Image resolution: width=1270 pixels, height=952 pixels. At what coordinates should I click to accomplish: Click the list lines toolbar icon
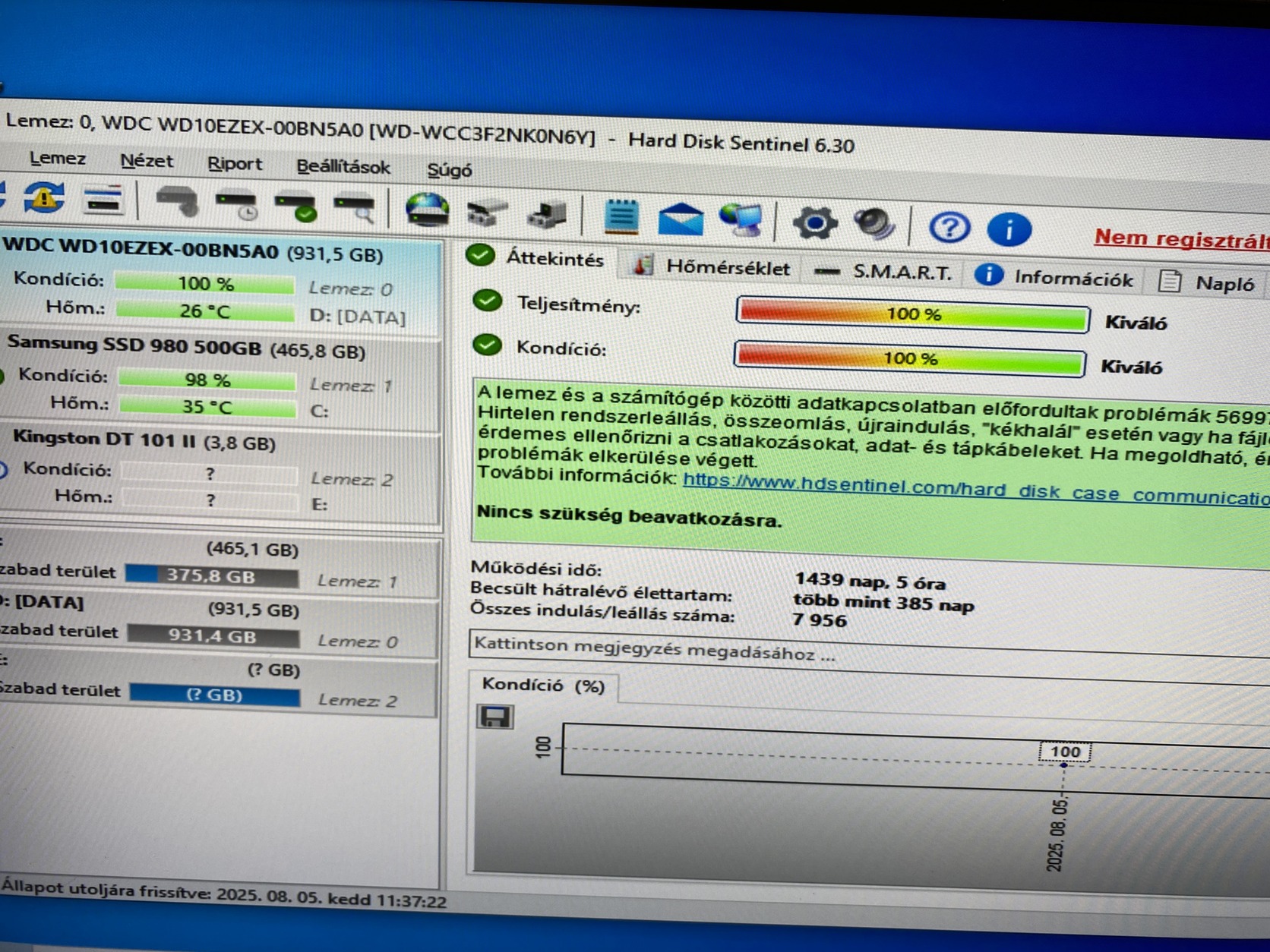pyautogui.click(x=104, y=200)
